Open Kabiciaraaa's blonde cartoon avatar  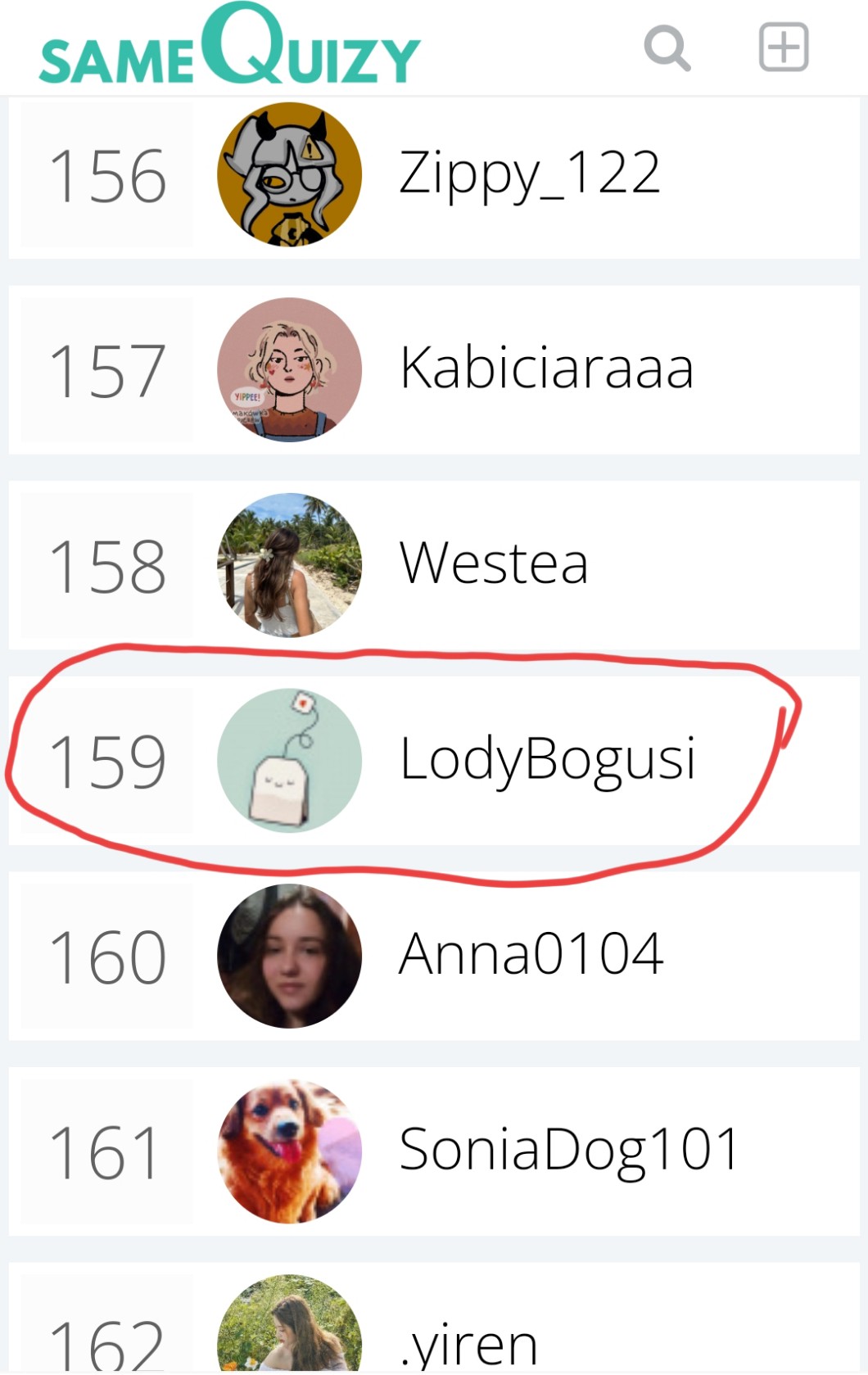(x=289, y=369)
